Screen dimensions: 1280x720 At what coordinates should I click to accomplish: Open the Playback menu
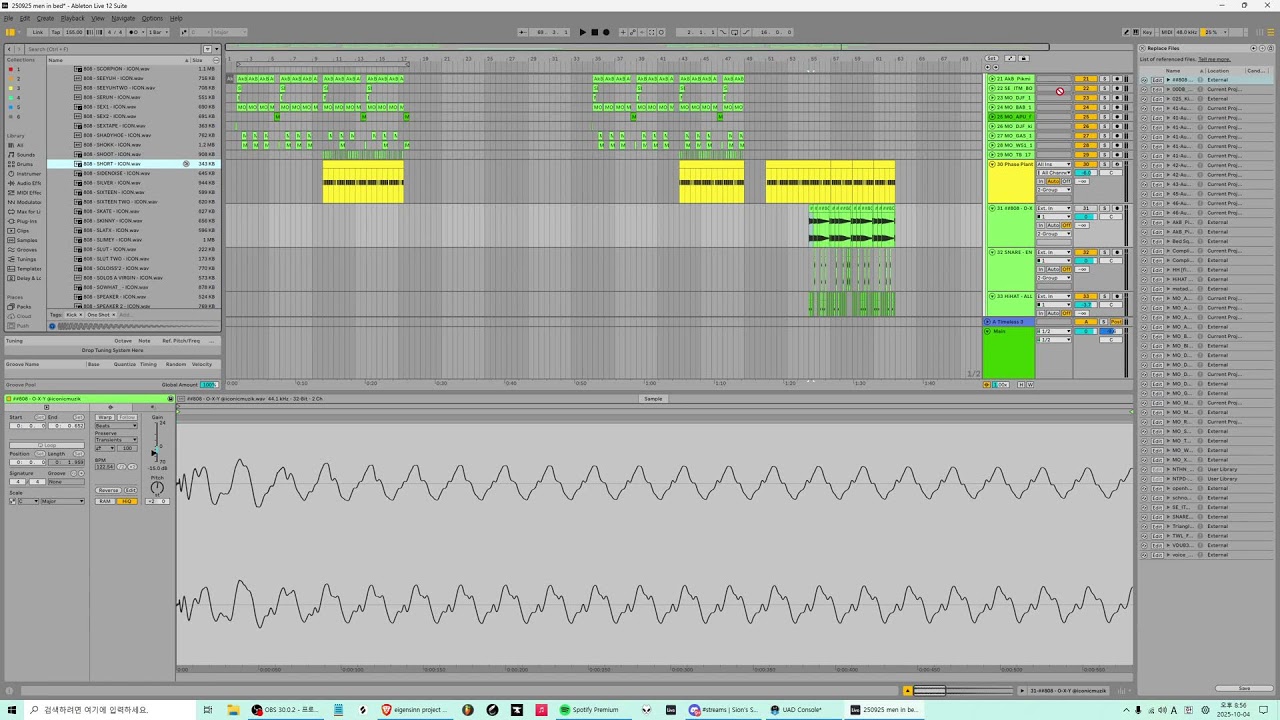[x=72, y=18]
